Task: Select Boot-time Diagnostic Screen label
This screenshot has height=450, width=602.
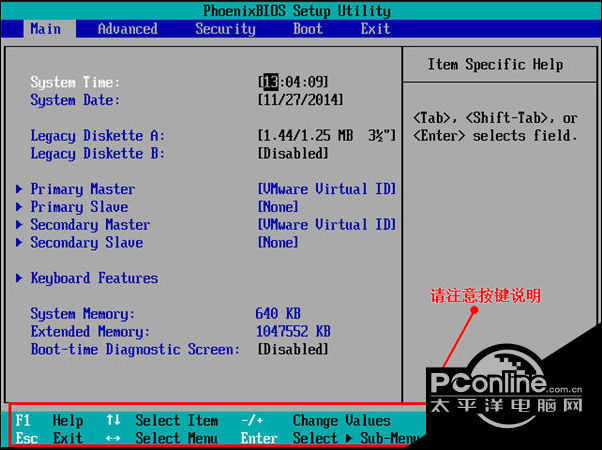Action: 135,349
